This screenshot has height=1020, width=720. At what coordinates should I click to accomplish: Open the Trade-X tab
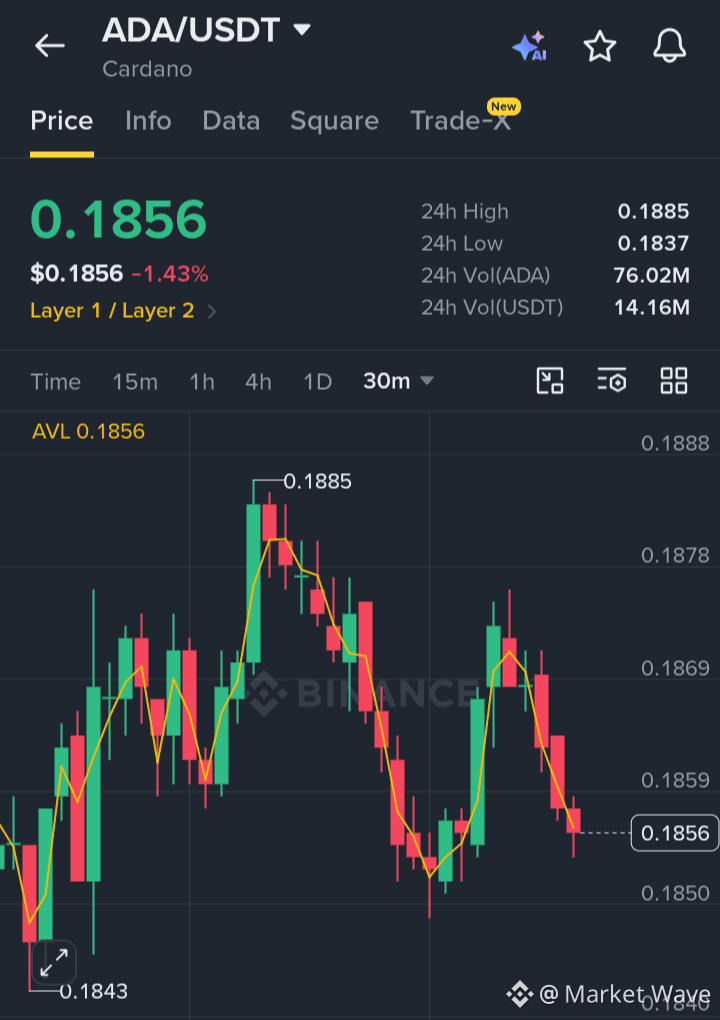click(460, 121)
